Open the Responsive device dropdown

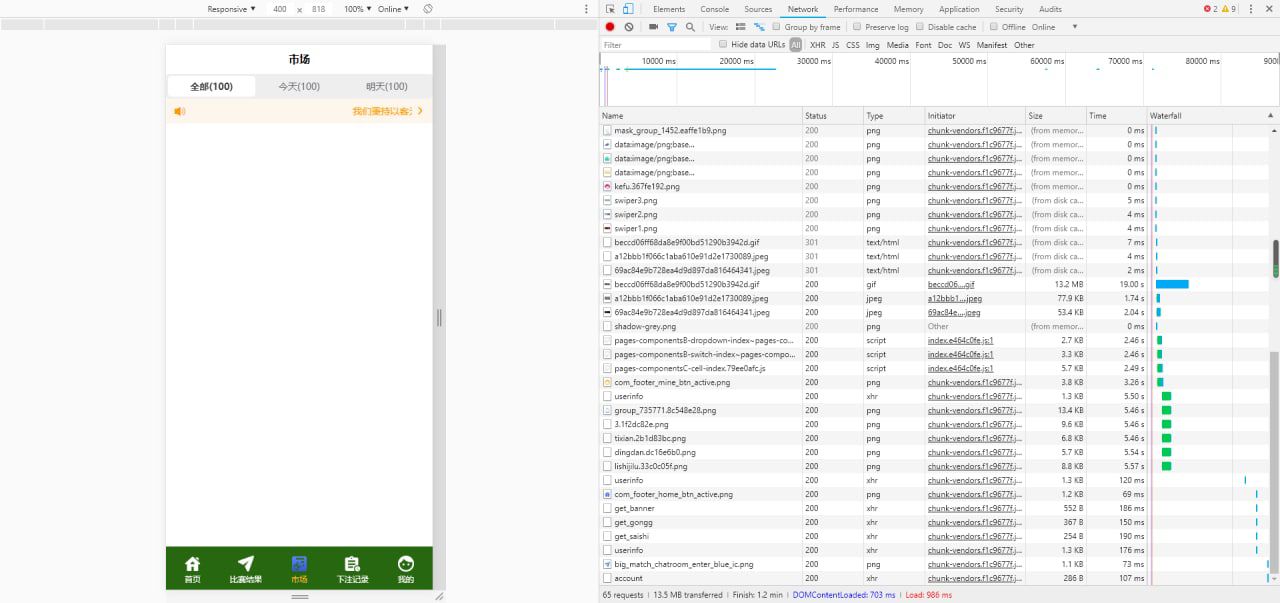tap(231, 9)
